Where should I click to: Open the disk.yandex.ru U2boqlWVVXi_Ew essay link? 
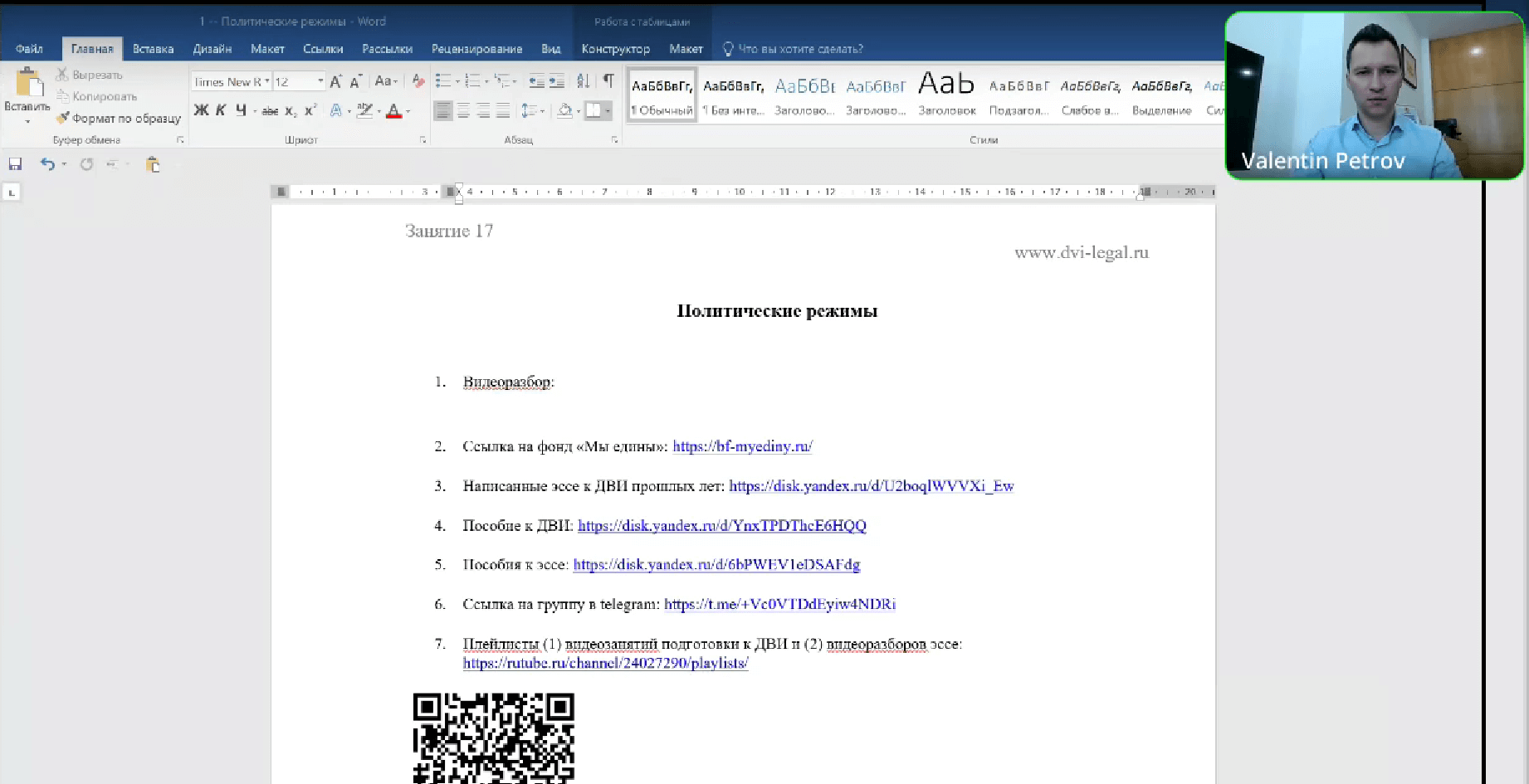871,486
